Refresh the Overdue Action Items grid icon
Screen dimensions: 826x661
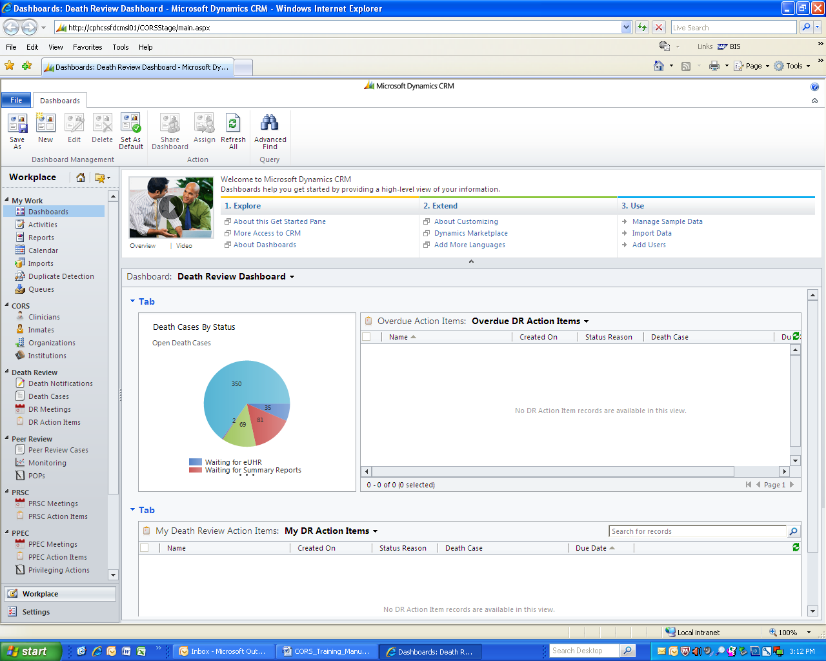tap(796, 337)
